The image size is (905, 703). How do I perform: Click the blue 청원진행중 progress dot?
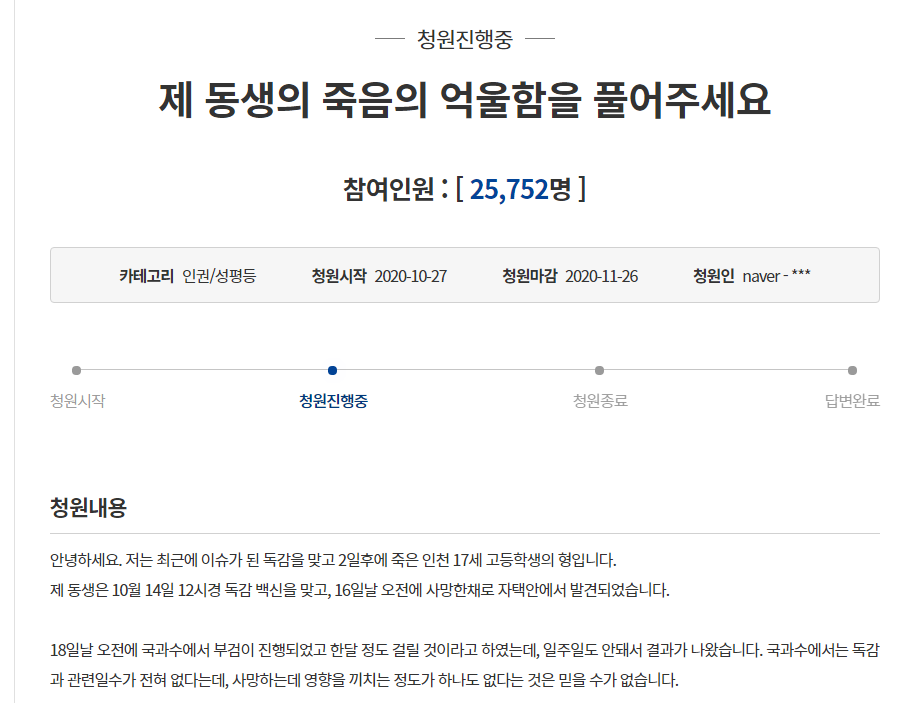[x=332, y=370]
